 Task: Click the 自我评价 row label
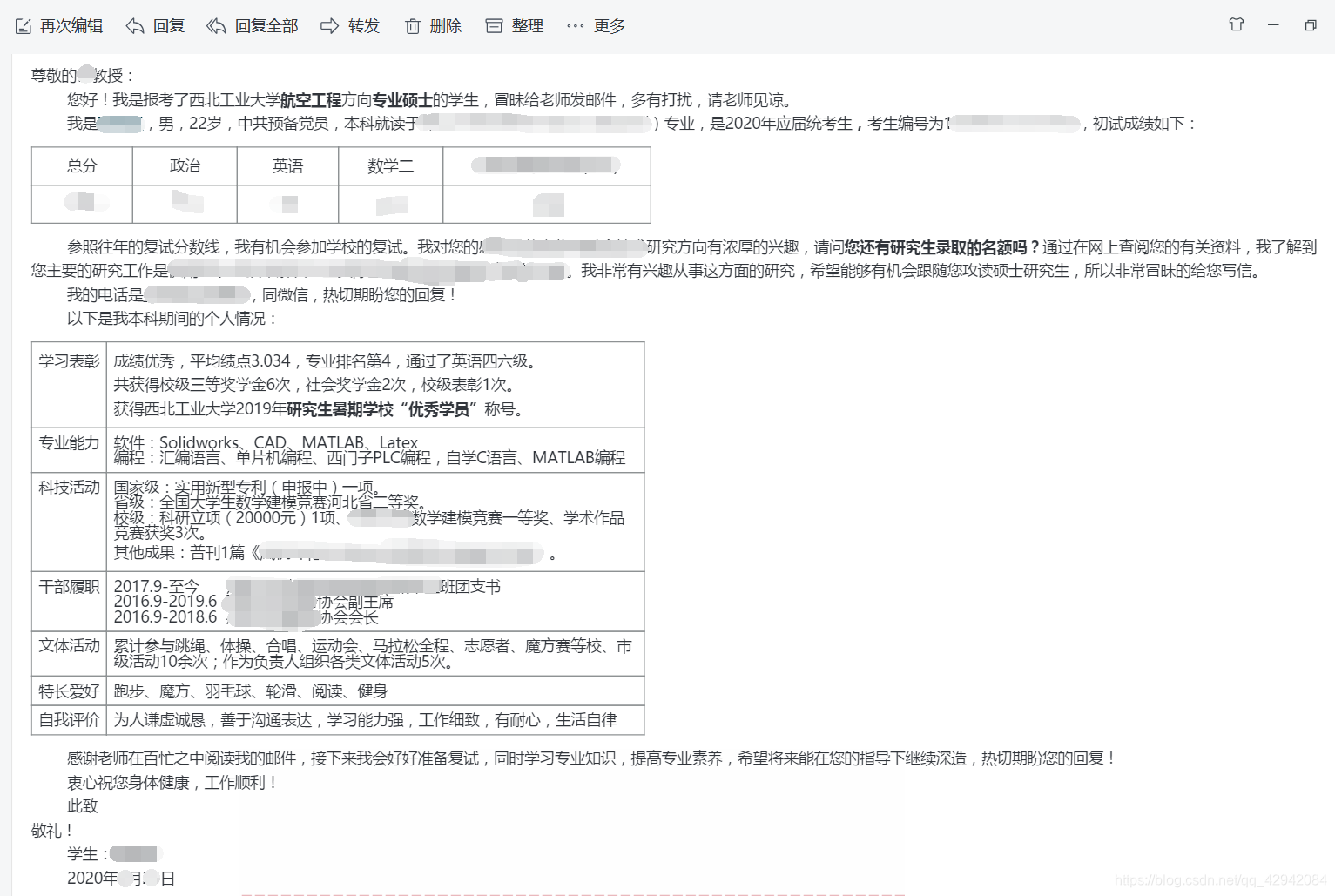coord(69,720)
